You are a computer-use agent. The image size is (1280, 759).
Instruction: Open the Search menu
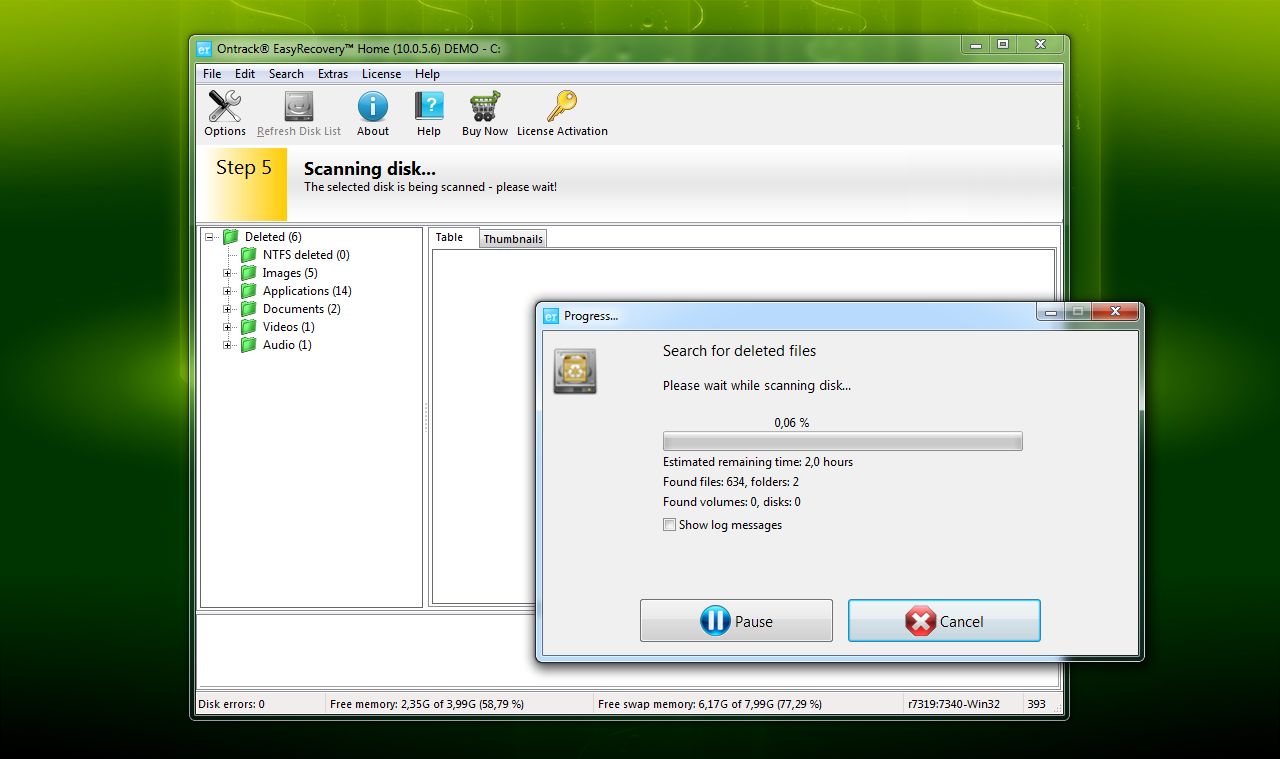[x=286, y=74]
